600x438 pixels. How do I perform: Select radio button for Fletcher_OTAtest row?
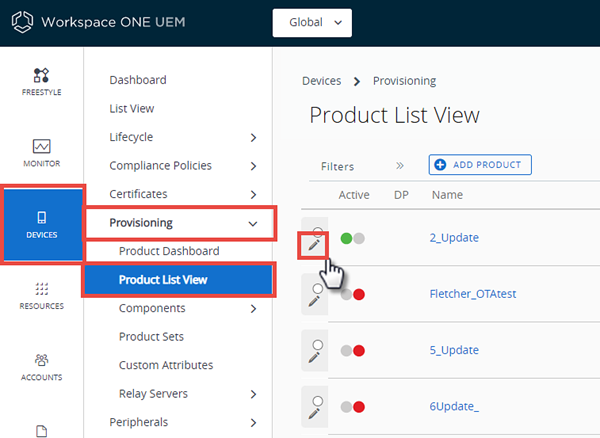[x=318, y=288]
